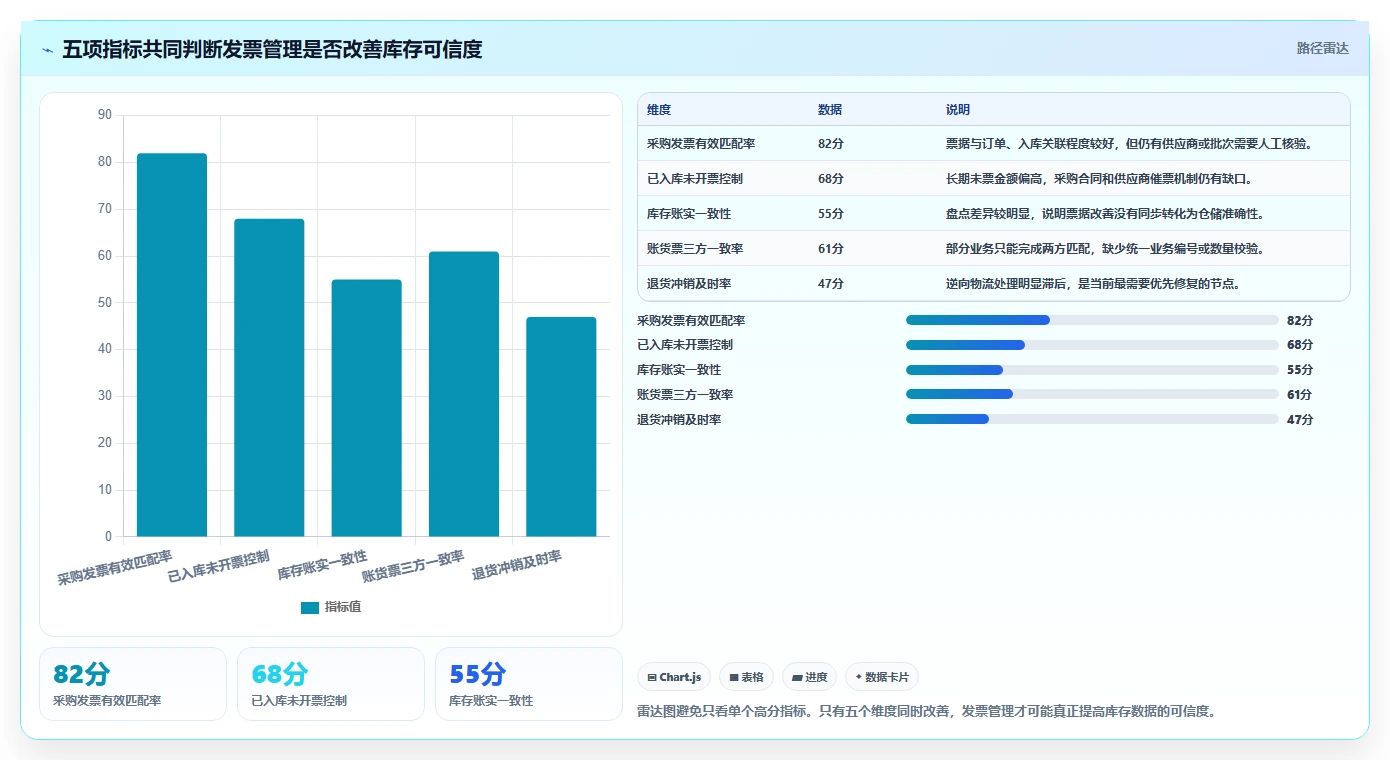Toggle the 指标值 legend color box
This screenshot has width=1390, height=760.
pyautogui.click(x=310, y=607)
